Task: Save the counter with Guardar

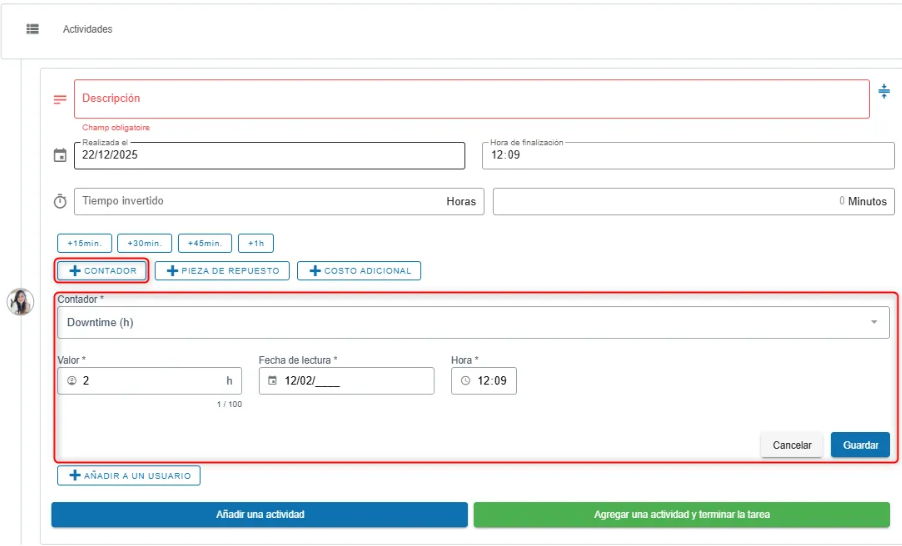Action: pyautogui.click(x=859, y=445)
